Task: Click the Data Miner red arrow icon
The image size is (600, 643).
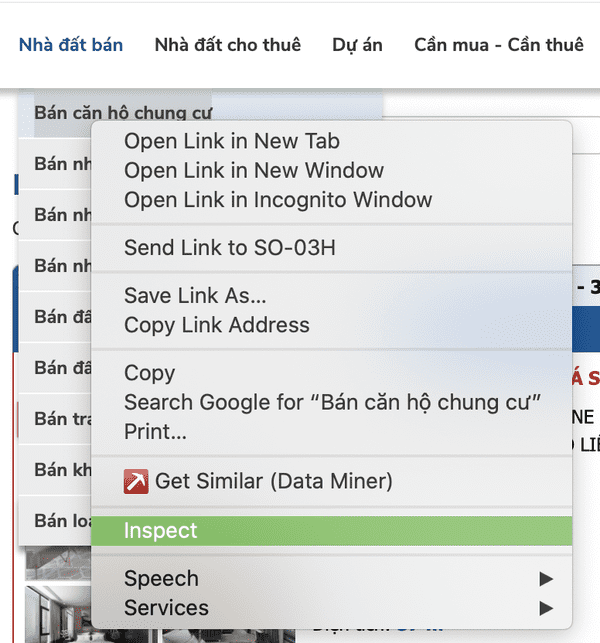Action: pos(136,482)
